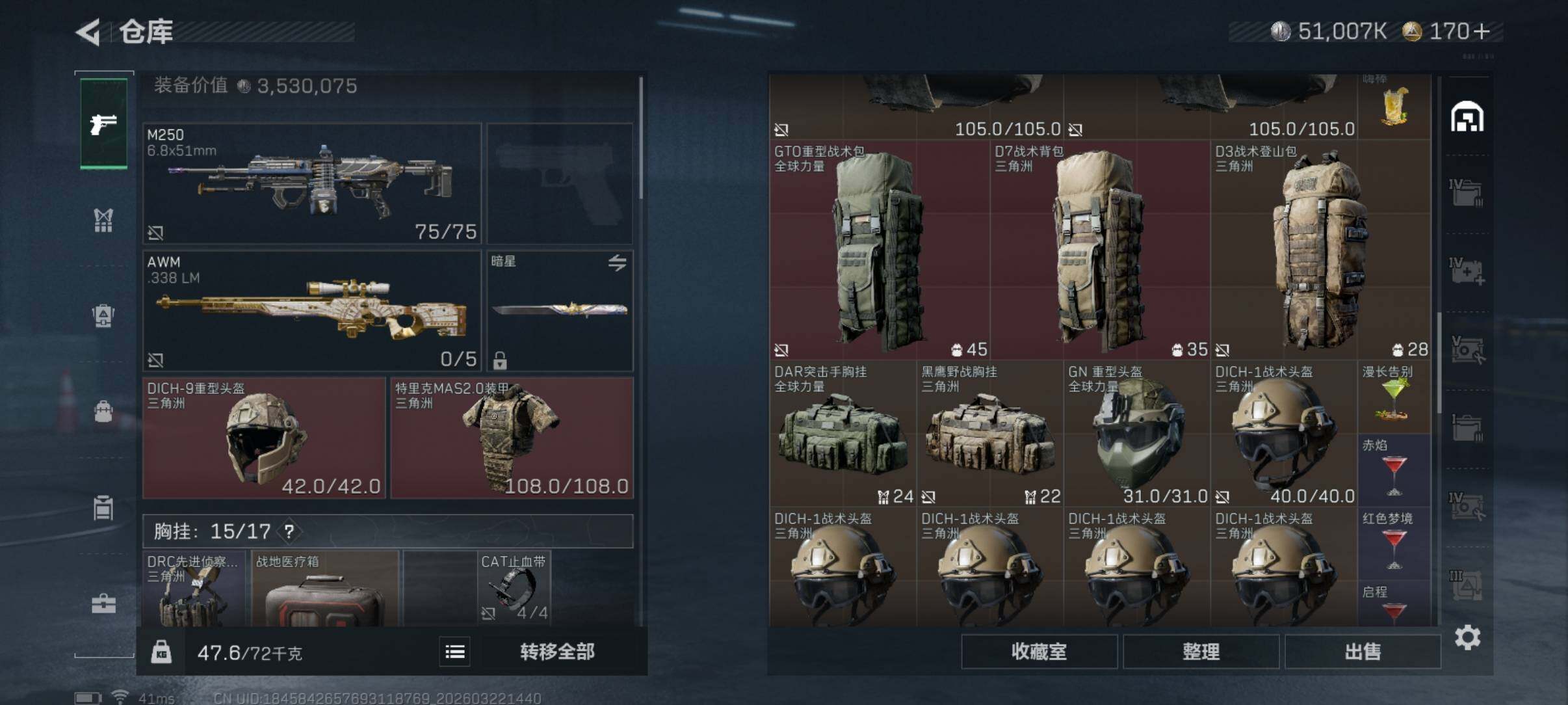Screen dimensions: 1568x705
Task: Click the question mark next to 胸挂 15/17
Action: tap(289, 532)
